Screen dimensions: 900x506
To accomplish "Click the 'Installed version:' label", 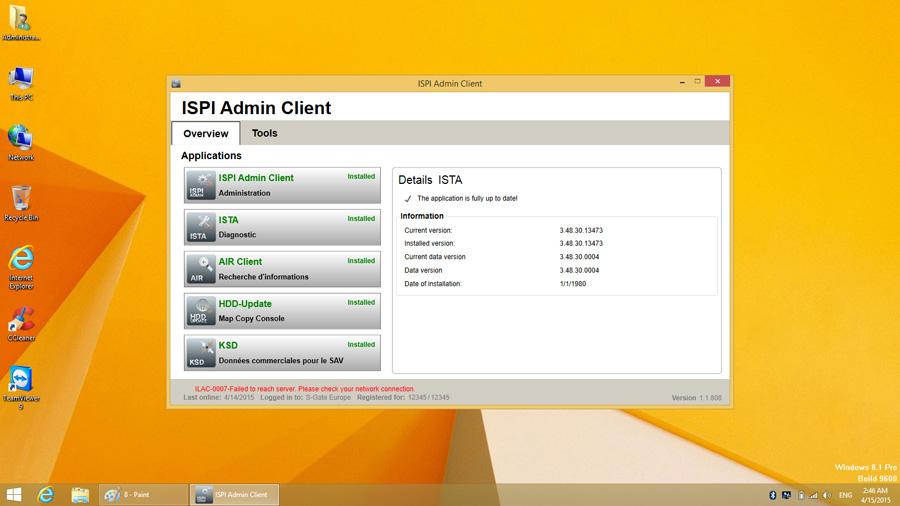I will click(x=429, y=243).
